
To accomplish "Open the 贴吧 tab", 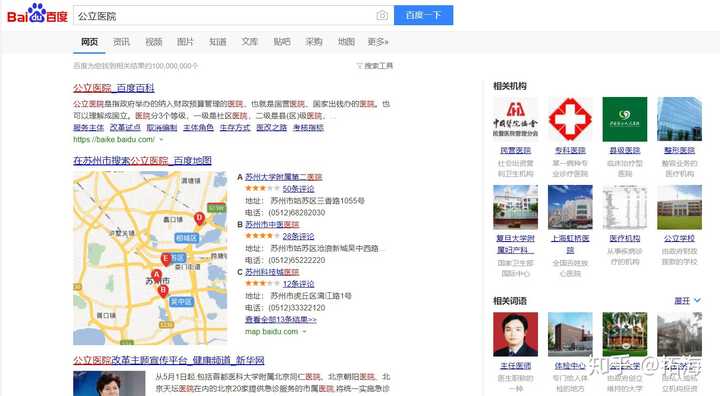I will (x=282, y=42).
